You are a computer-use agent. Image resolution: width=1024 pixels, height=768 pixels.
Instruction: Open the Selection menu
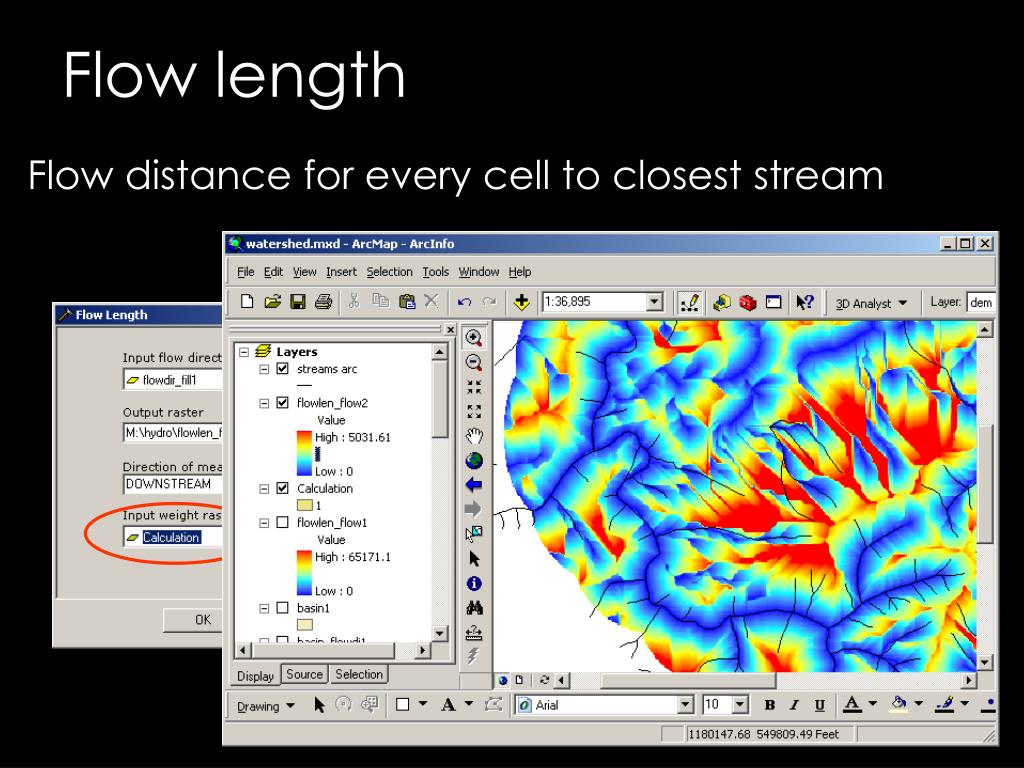389,272
